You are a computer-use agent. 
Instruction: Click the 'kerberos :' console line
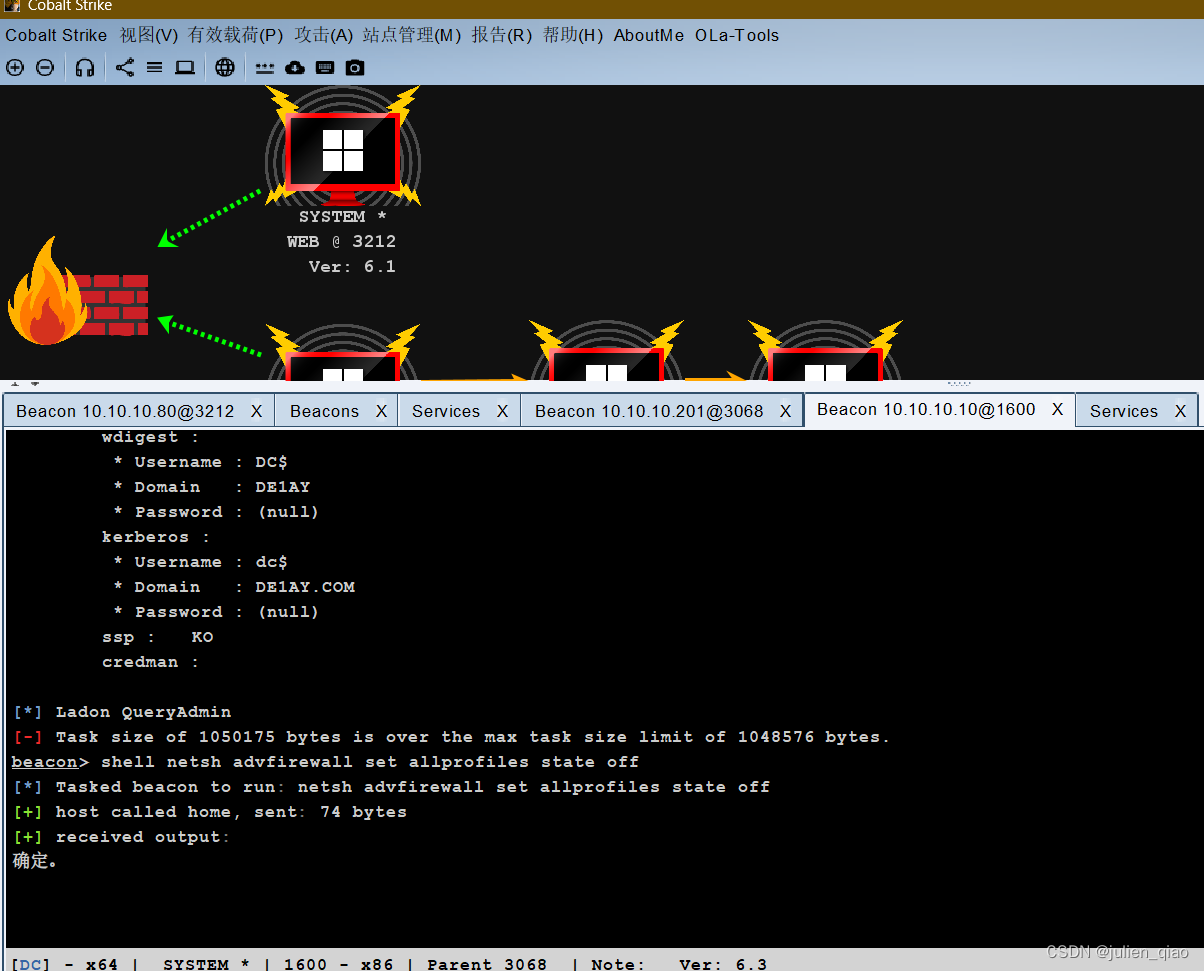click(156, 537)
